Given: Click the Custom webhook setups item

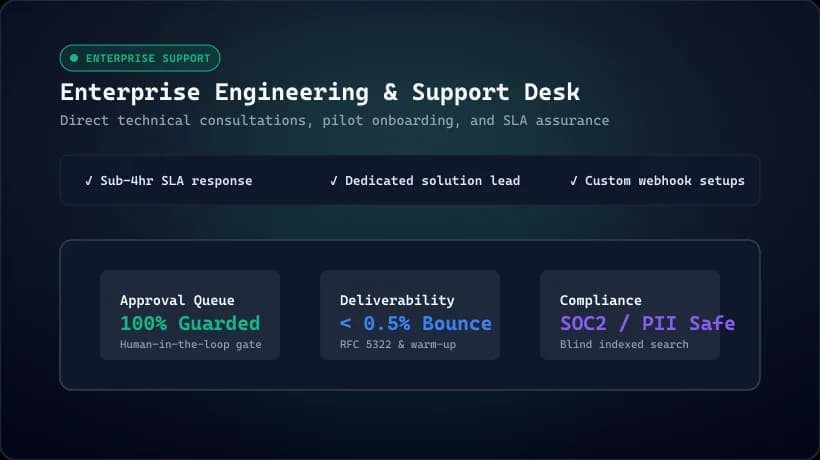Looking at the screenshot, I should [657, 181].
